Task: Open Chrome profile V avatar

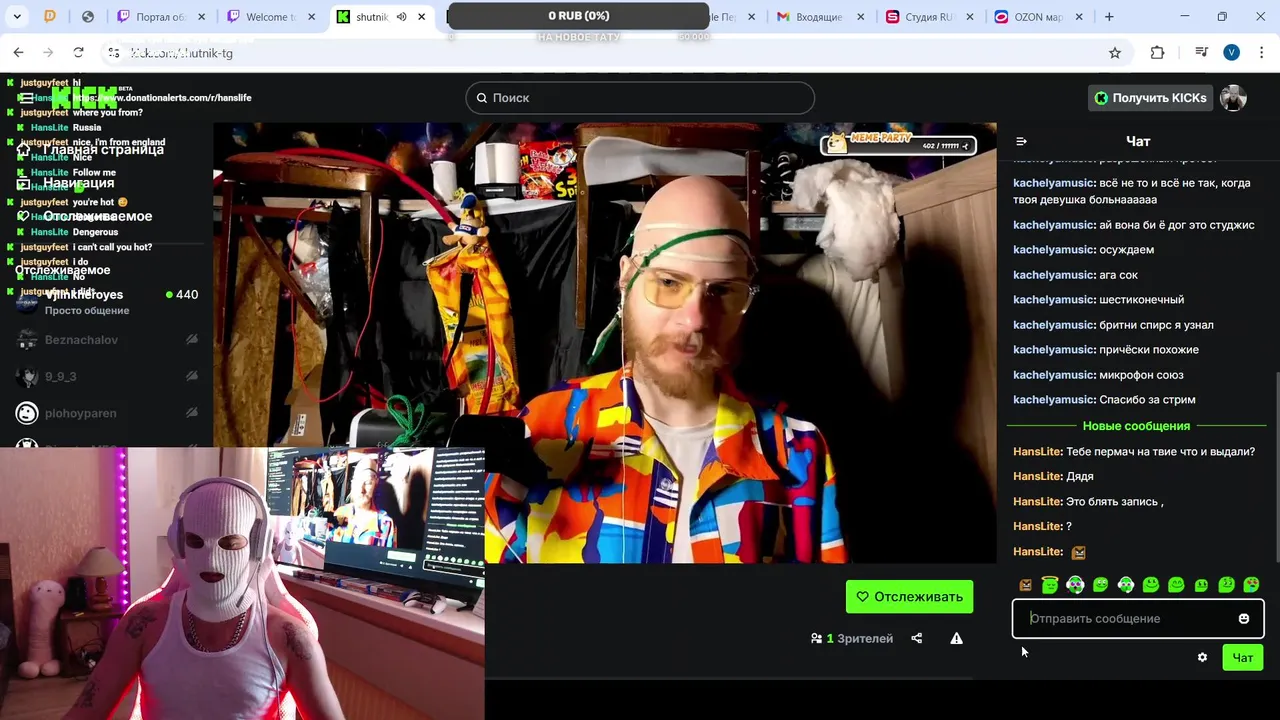Action: tap(1231, 53)
